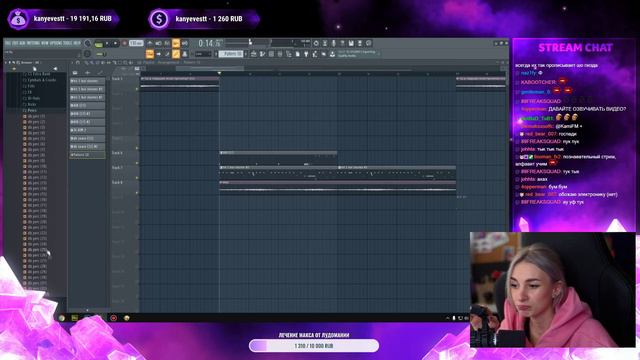
Task: Mute Track 7 with its green dot
Action: [137, 178]
